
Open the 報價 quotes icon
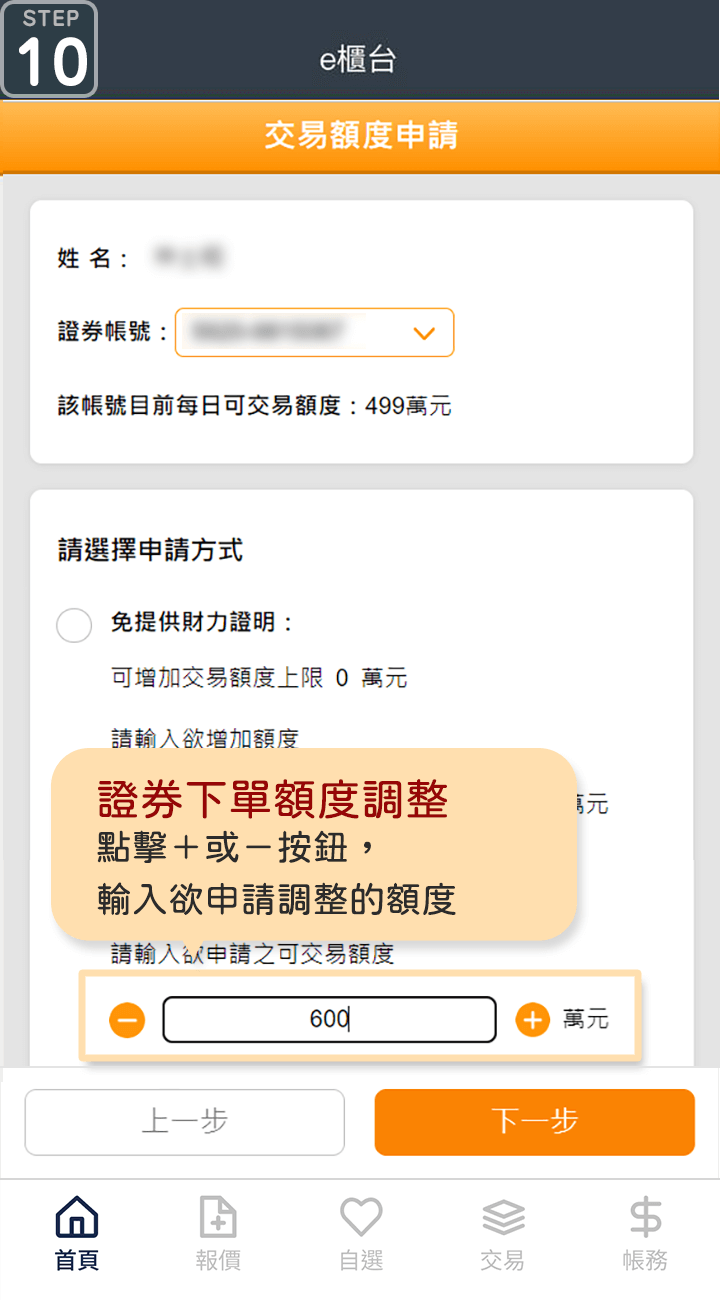click(x=218, y=1217)
